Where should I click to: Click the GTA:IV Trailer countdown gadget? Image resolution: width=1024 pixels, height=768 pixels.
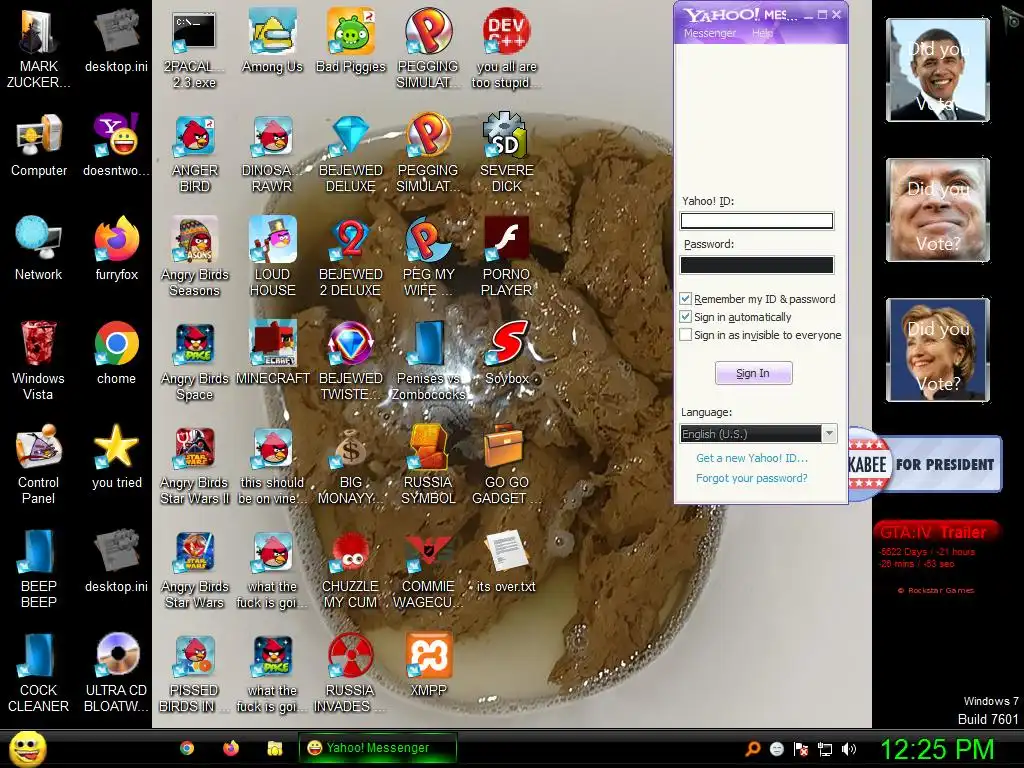tap(936, 557)
